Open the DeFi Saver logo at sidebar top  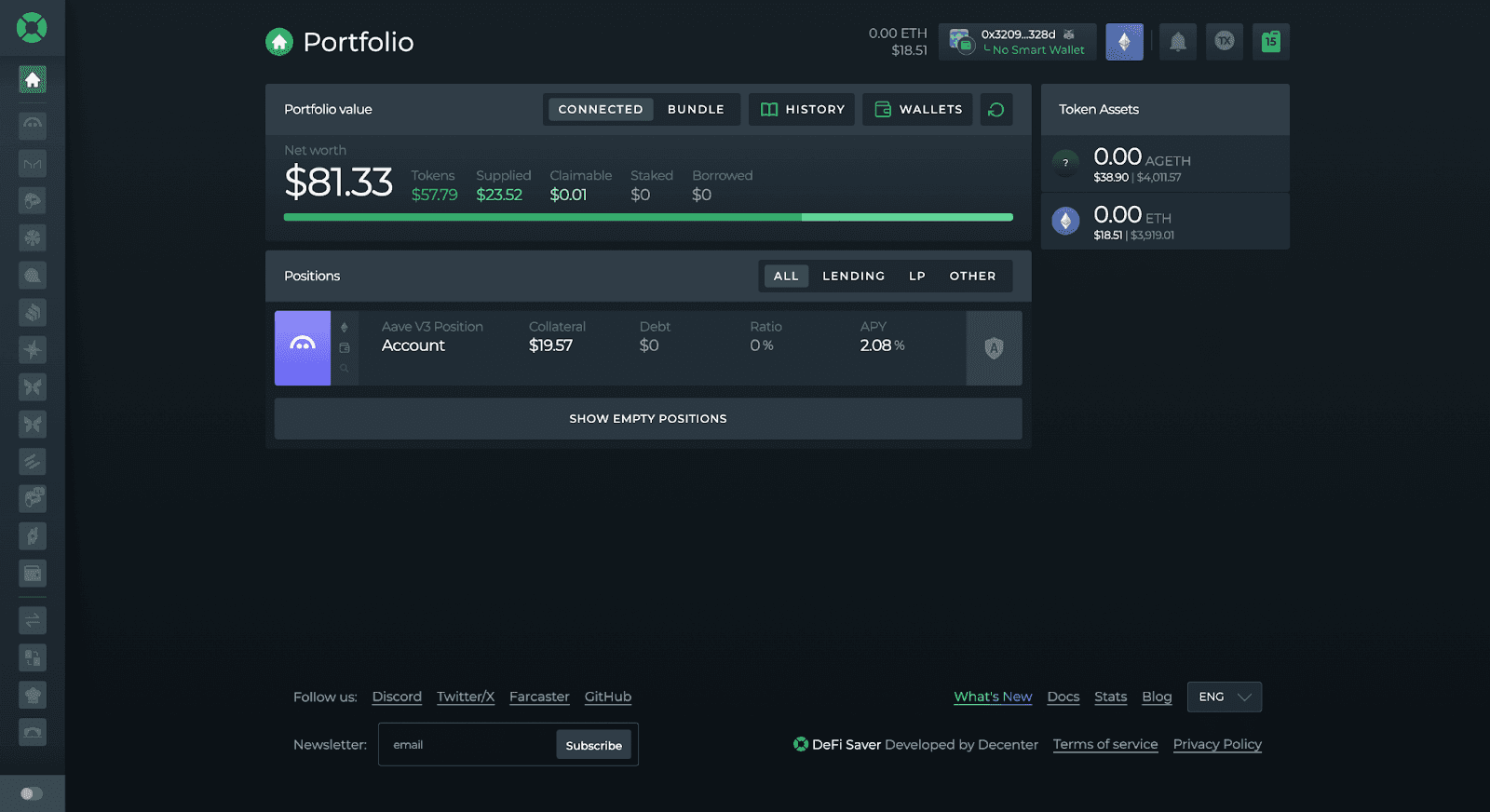32,28
